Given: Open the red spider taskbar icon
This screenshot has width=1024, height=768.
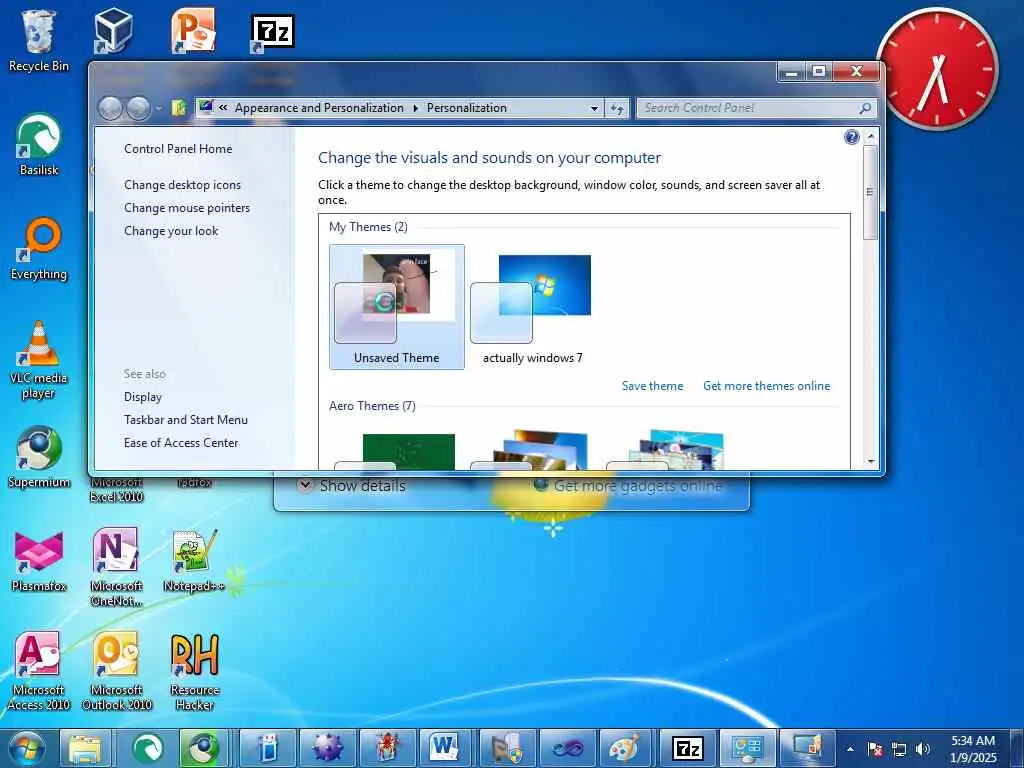Looking at the screenshot, I should pyautogui.click(x=387, y=748).
